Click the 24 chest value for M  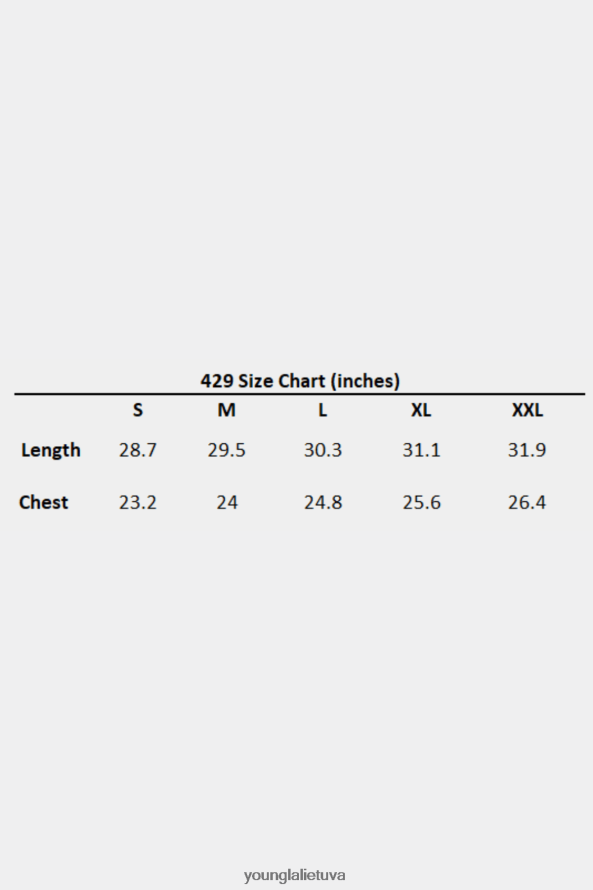point(227,502)
